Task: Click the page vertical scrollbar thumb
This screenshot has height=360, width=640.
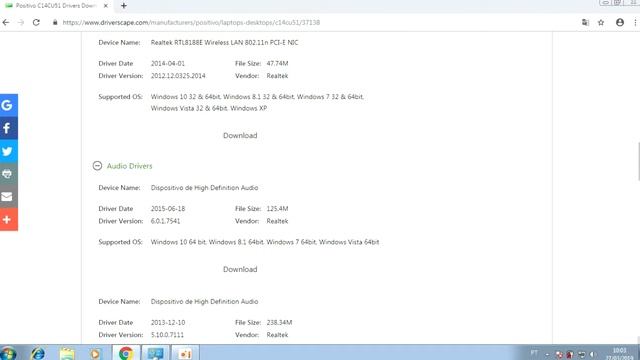Action: tap(638, 161)
